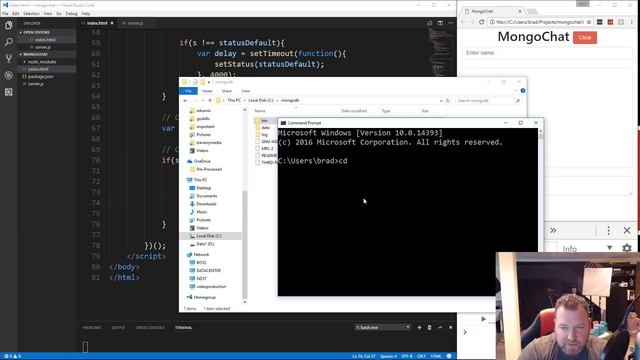
Task: Switch to the DEBUG CONSOLE panel tab
Action: pyautogui.click(x=150, y=328)
